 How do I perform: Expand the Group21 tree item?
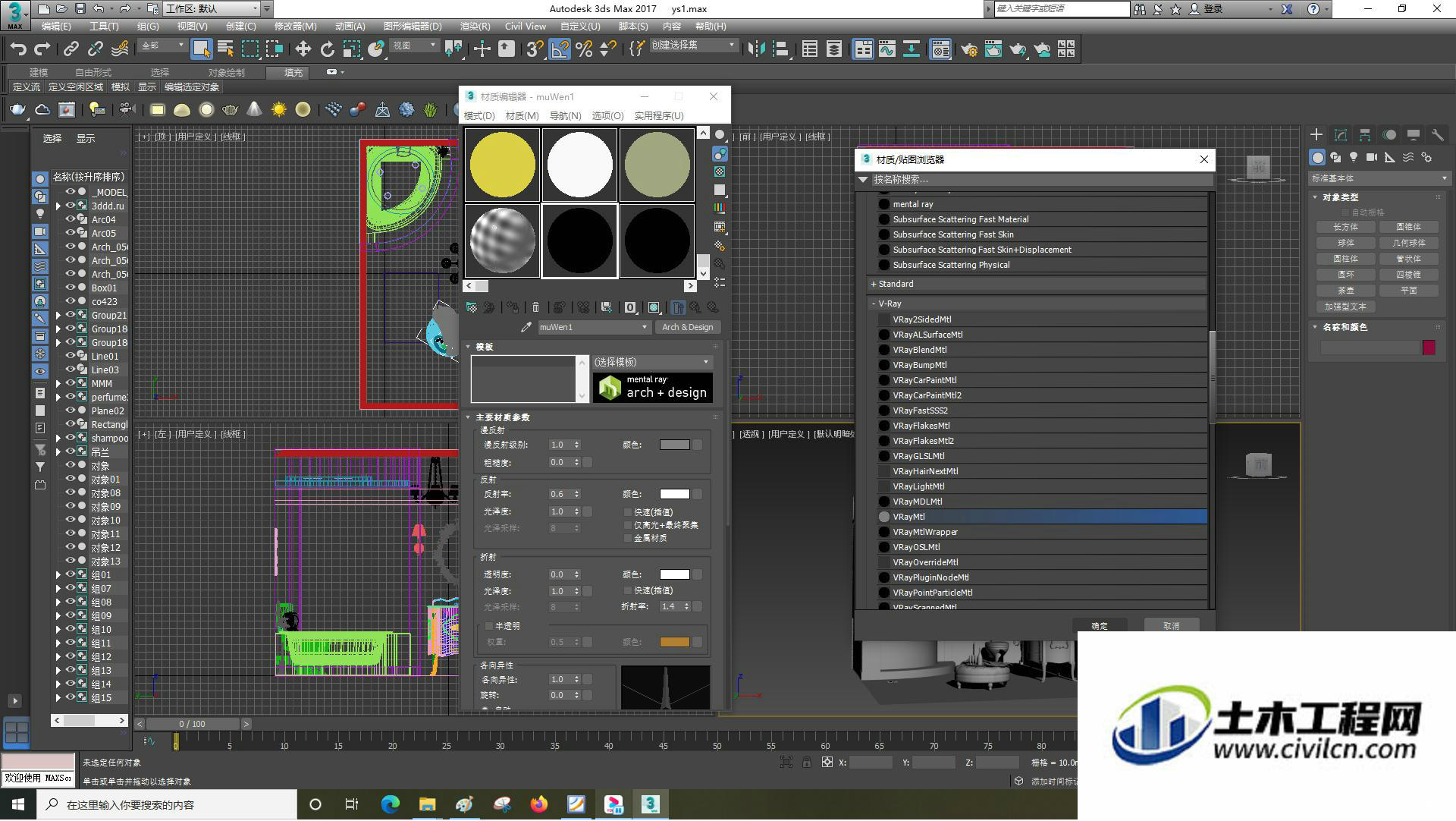coord(58,315)
